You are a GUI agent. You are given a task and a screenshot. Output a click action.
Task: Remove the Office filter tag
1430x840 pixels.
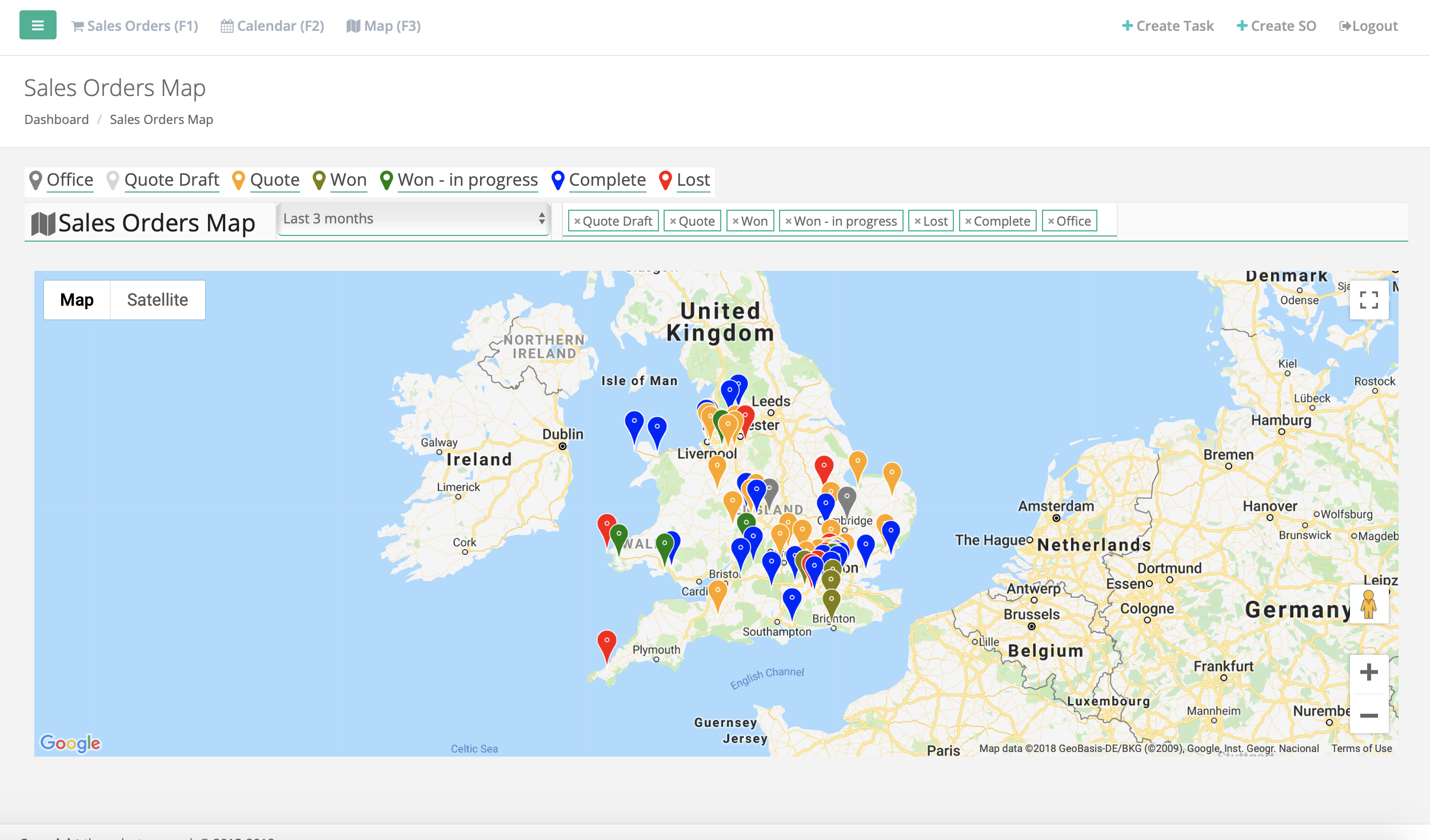click(x=1050, y=221)
